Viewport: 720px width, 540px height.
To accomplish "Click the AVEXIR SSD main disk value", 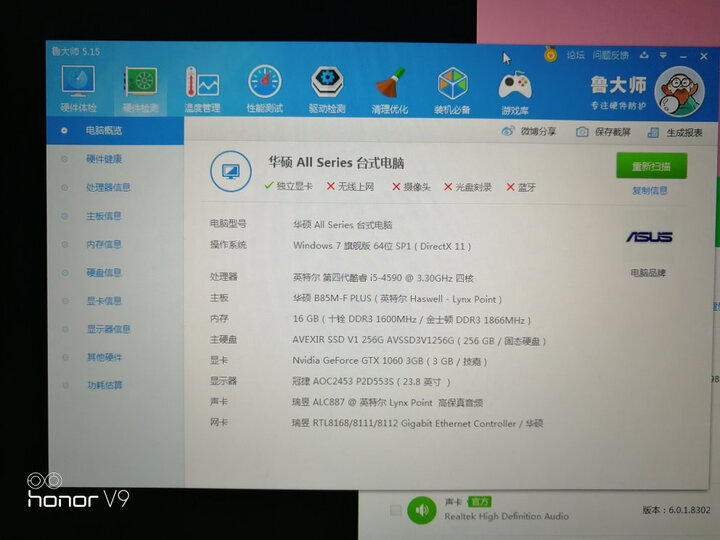I will point(419,341).
